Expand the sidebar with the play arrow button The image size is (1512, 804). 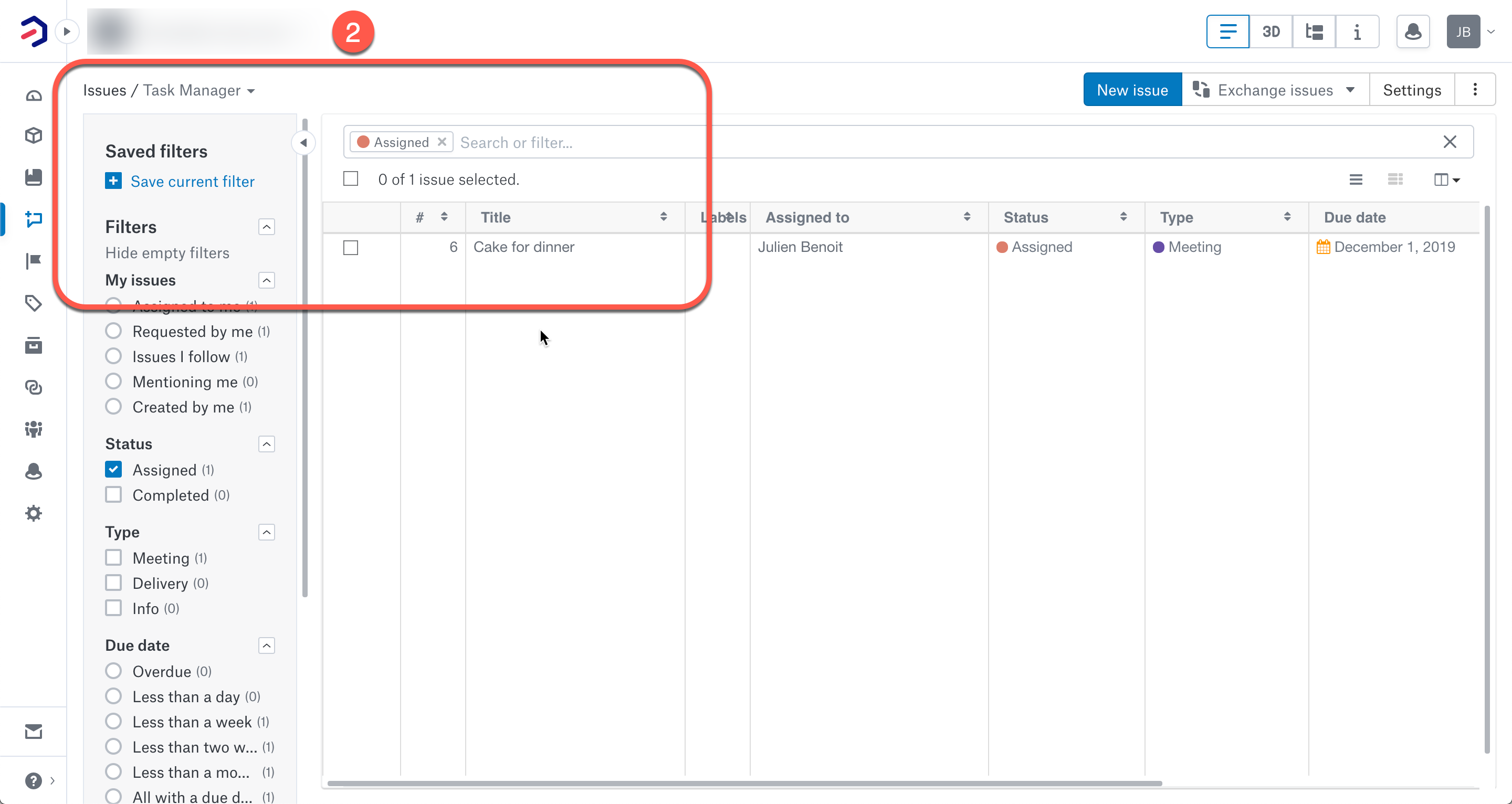[67, 31]
